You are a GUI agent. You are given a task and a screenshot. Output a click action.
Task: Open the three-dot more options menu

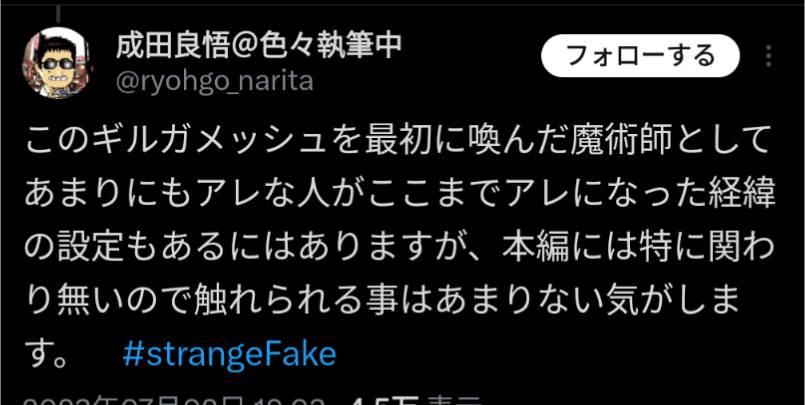tap(768, 55)
